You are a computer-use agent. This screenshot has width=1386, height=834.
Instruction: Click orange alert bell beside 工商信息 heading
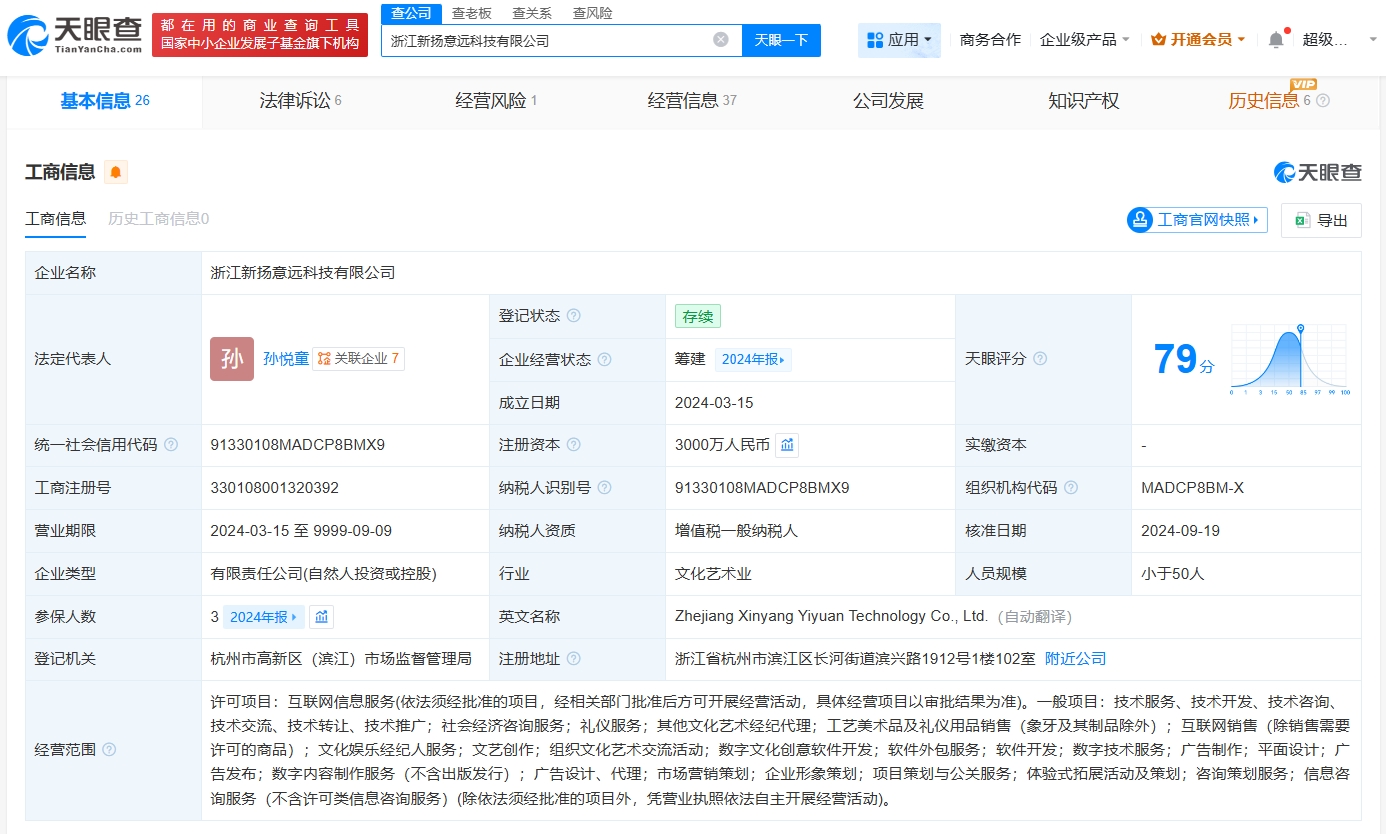click(x=116, y=172)
